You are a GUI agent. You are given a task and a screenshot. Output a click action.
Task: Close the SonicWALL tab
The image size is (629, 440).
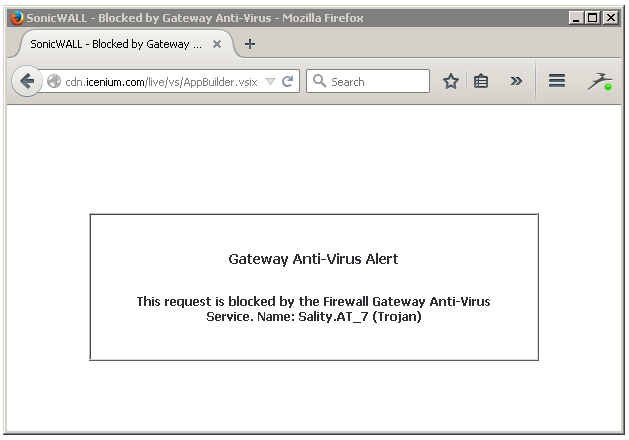point(217,44)
